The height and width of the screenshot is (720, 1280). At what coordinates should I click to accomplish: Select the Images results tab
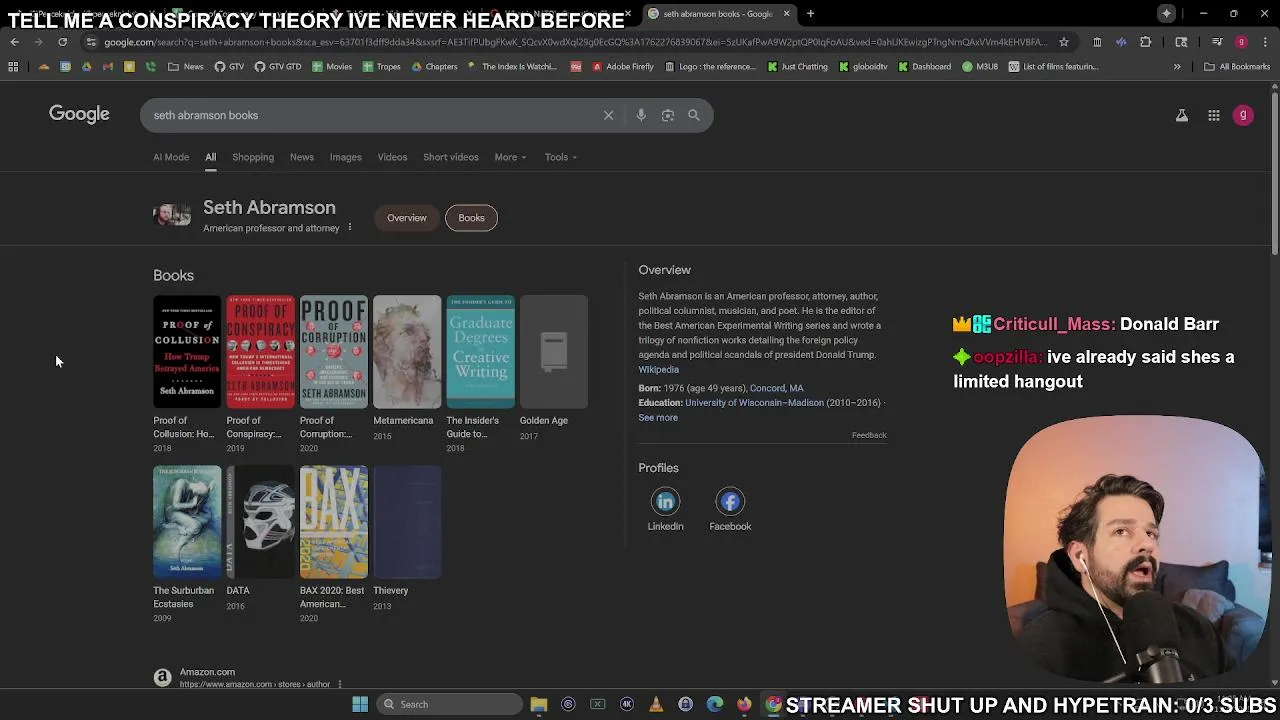tap(346, 157)
